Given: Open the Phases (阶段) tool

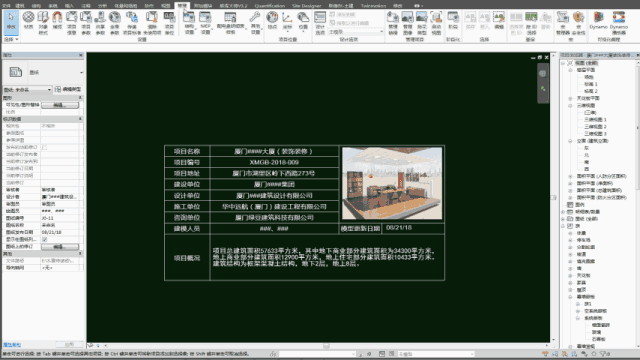Looking at the screenshot, I should coord(453,20).
